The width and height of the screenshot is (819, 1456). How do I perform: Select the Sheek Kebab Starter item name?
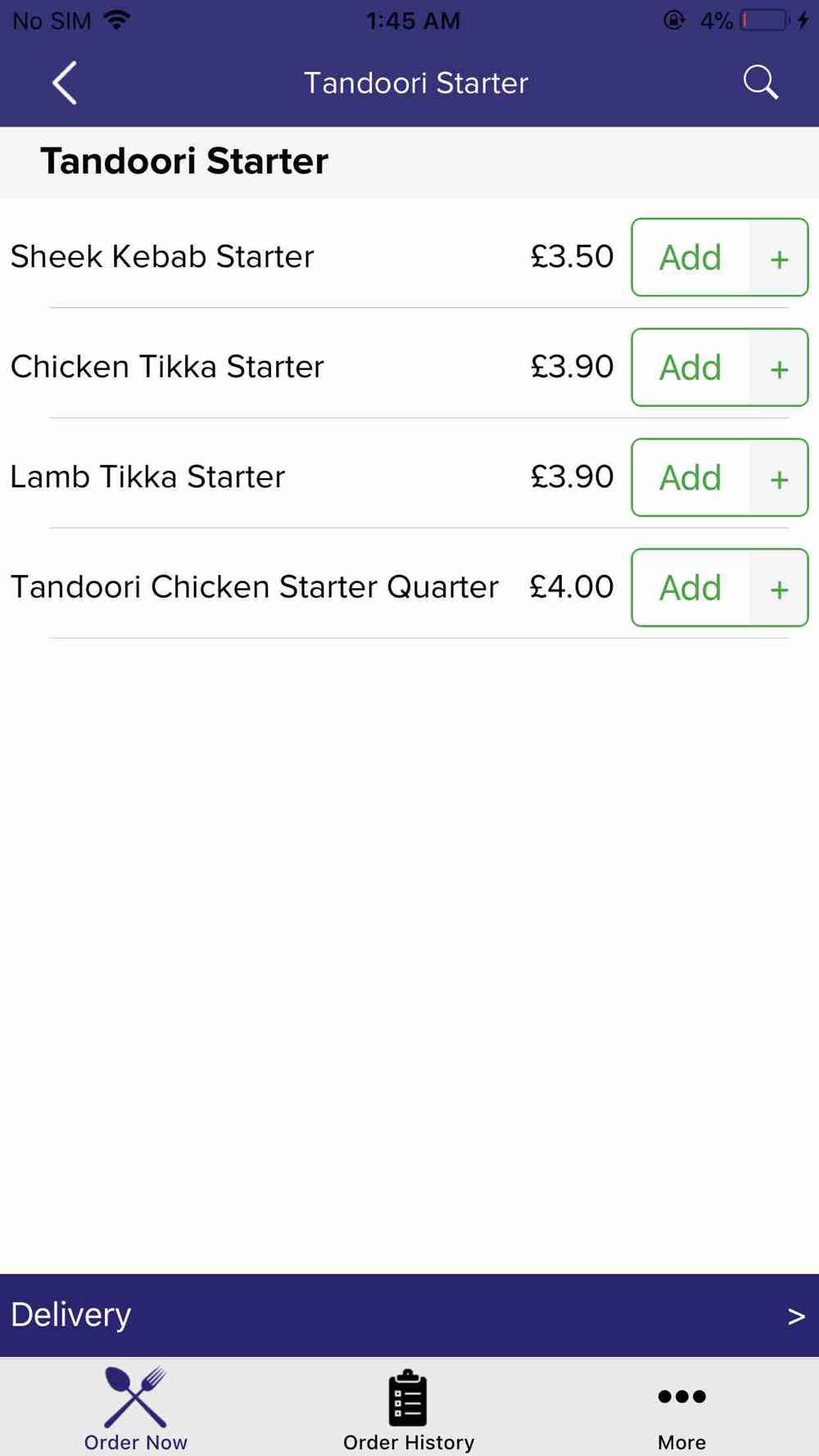162,257
